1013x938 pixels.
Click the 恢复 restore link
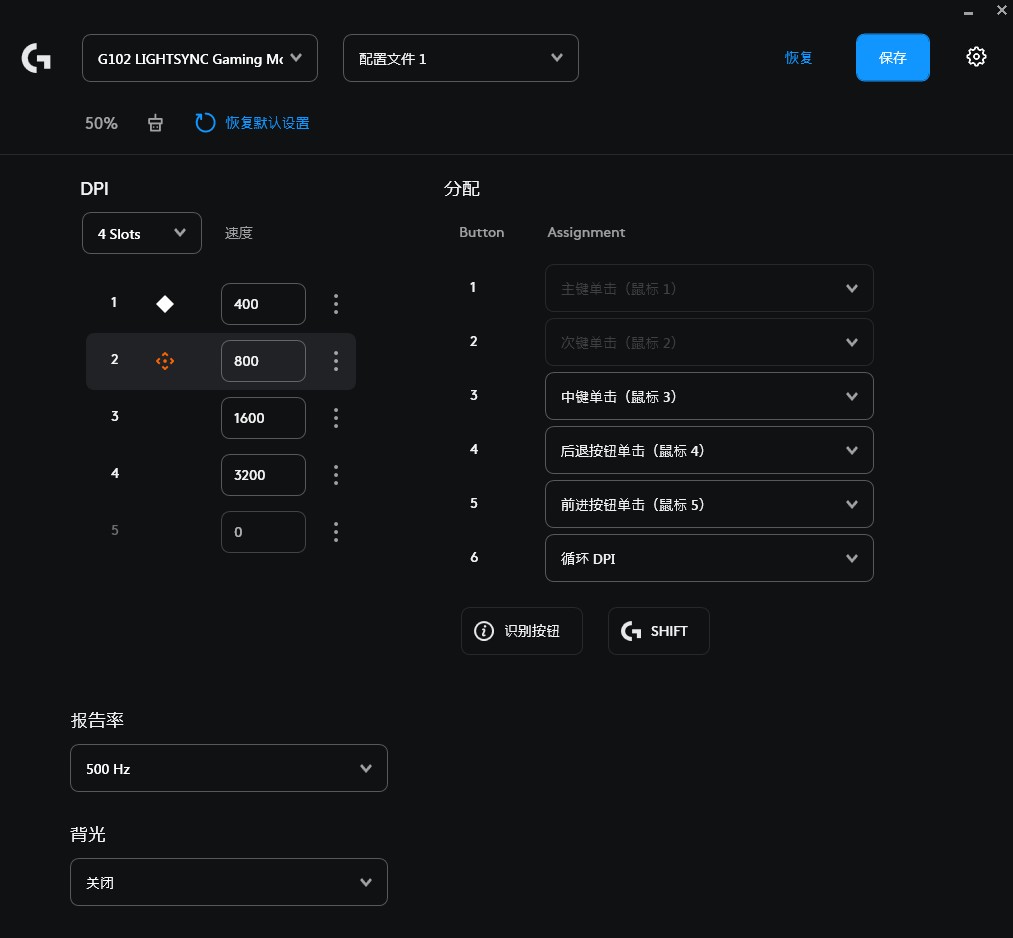tap(798, 58)
